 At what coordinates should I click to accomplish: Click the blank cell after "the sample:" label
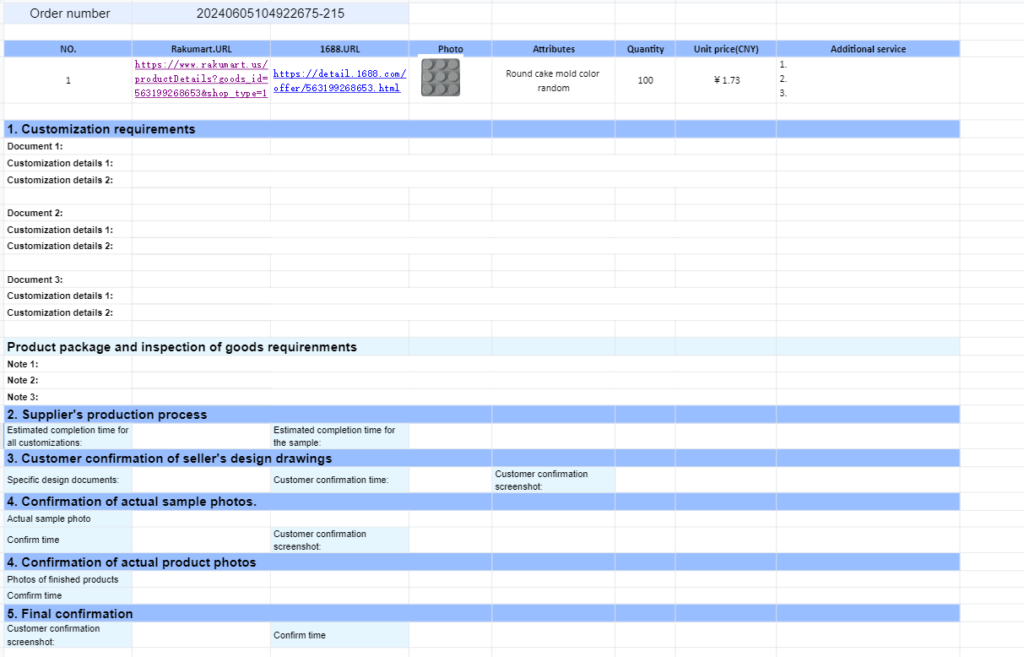(x=451, y=436)
